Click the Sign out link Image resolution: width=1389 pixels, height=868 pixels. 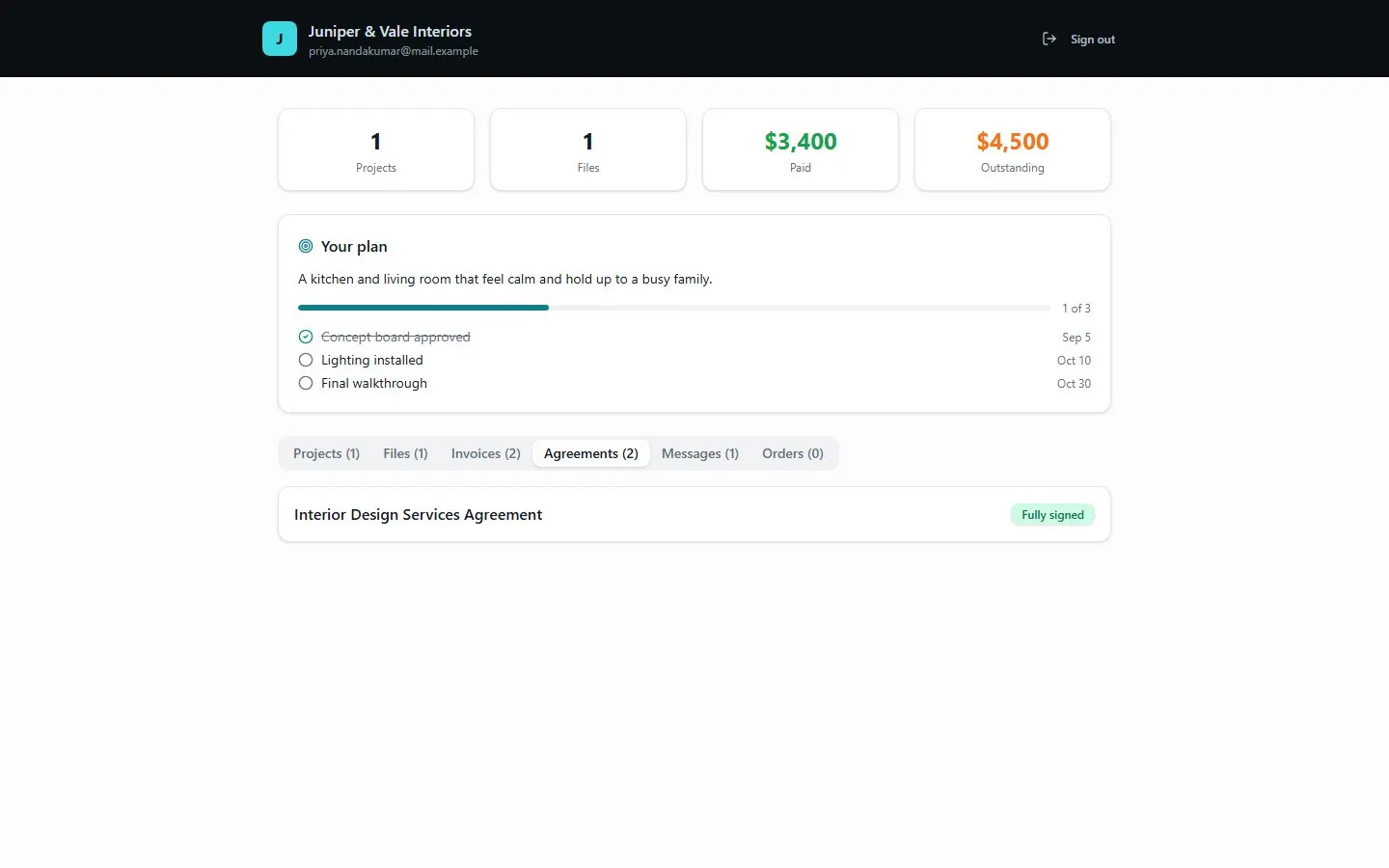pyautogui.click(x=1093, y=40)
